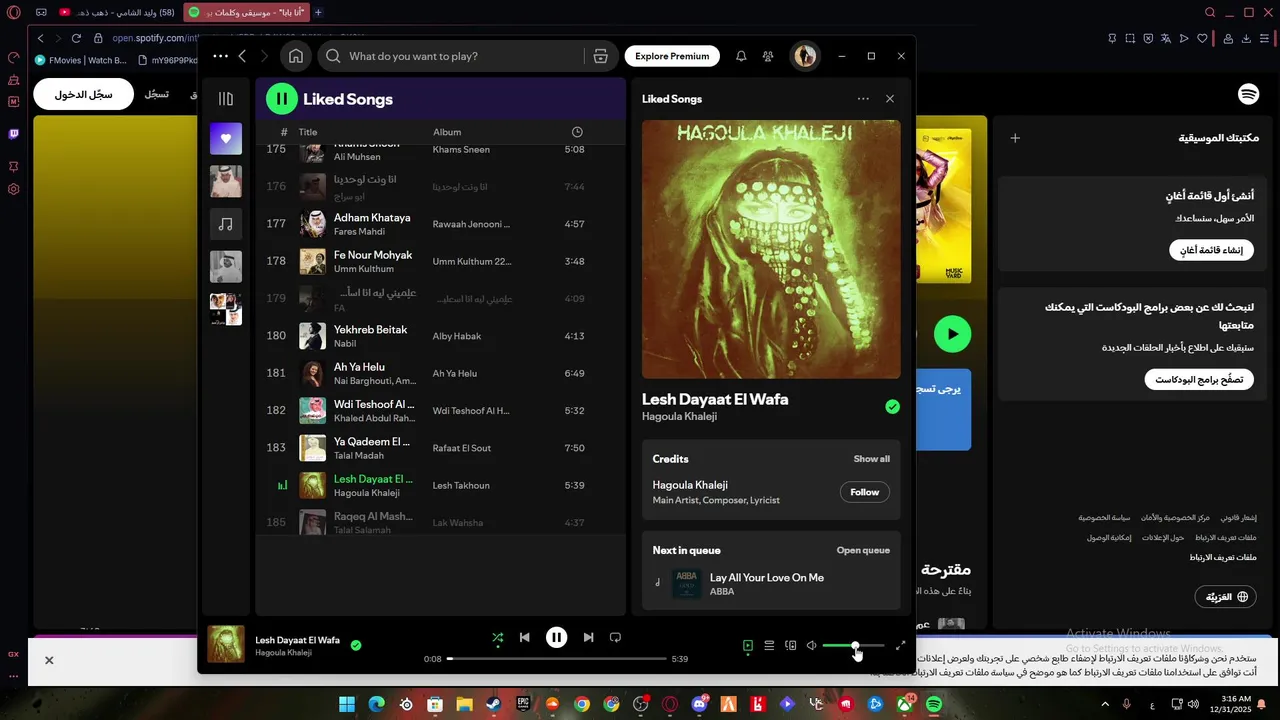
Task: Select track Ya Qadeem El by Talal Madah
Action: [x=440, y=448]
